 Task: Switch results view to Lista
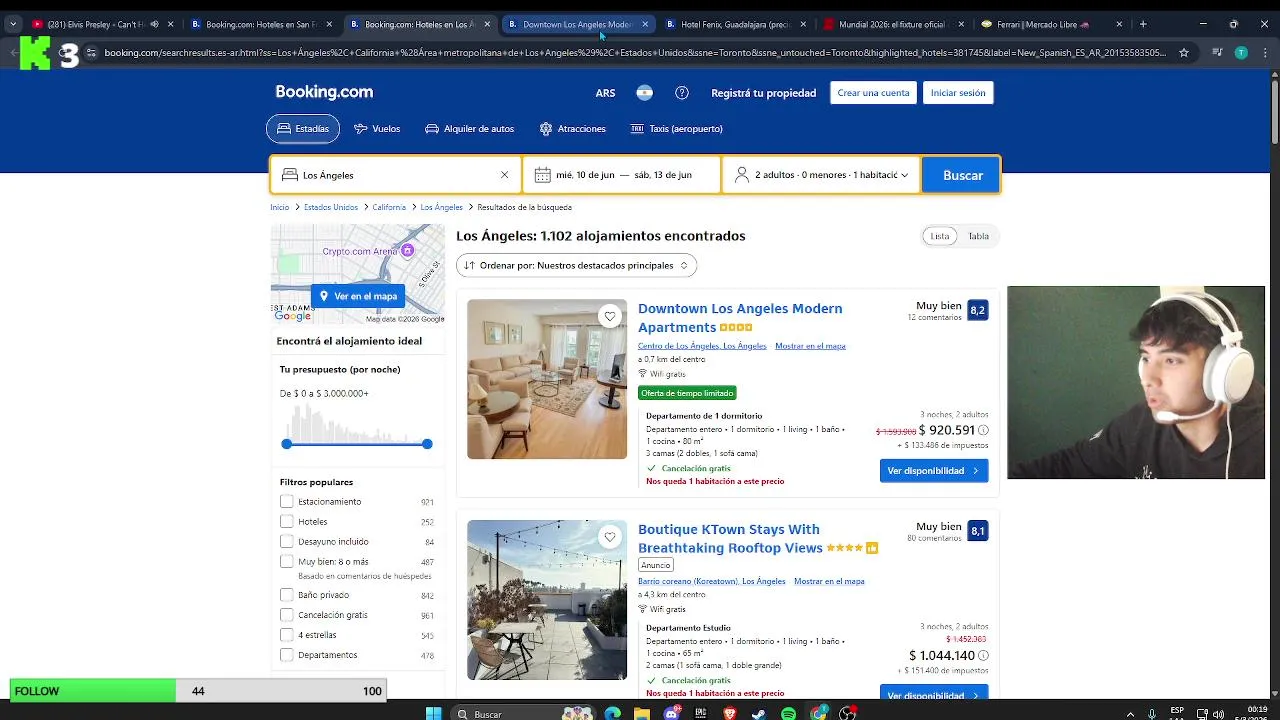click(x=940, y=236)
